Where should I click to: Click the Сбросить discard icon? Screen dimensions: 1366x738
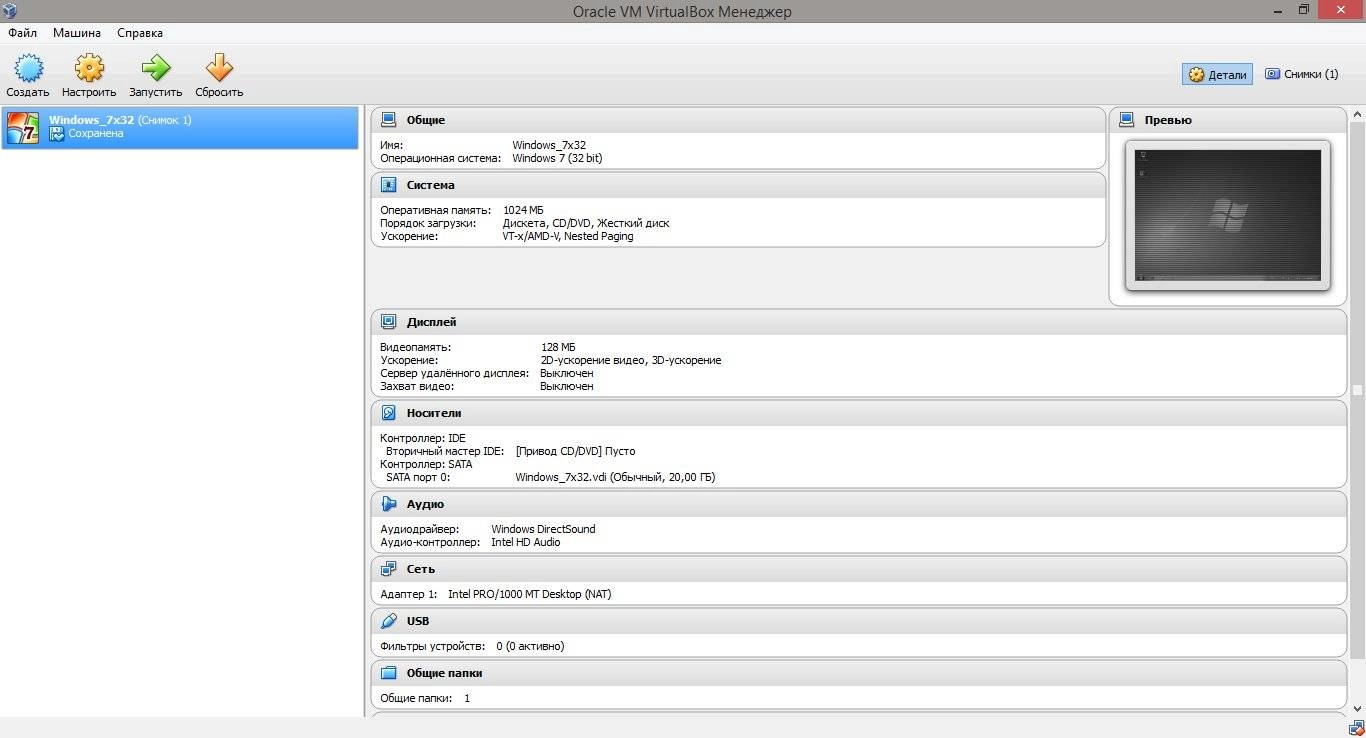point(219,68)
